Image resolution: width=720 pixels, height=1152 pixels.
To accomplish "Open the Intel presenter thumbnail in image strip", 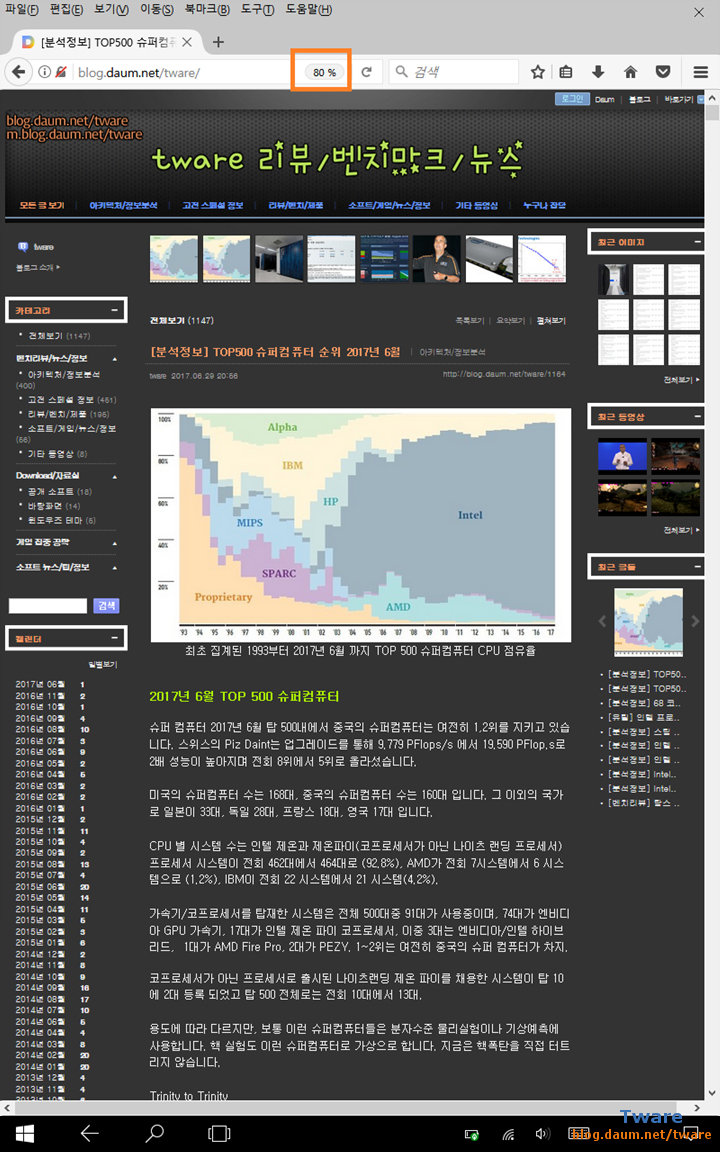I will (436, 259).
